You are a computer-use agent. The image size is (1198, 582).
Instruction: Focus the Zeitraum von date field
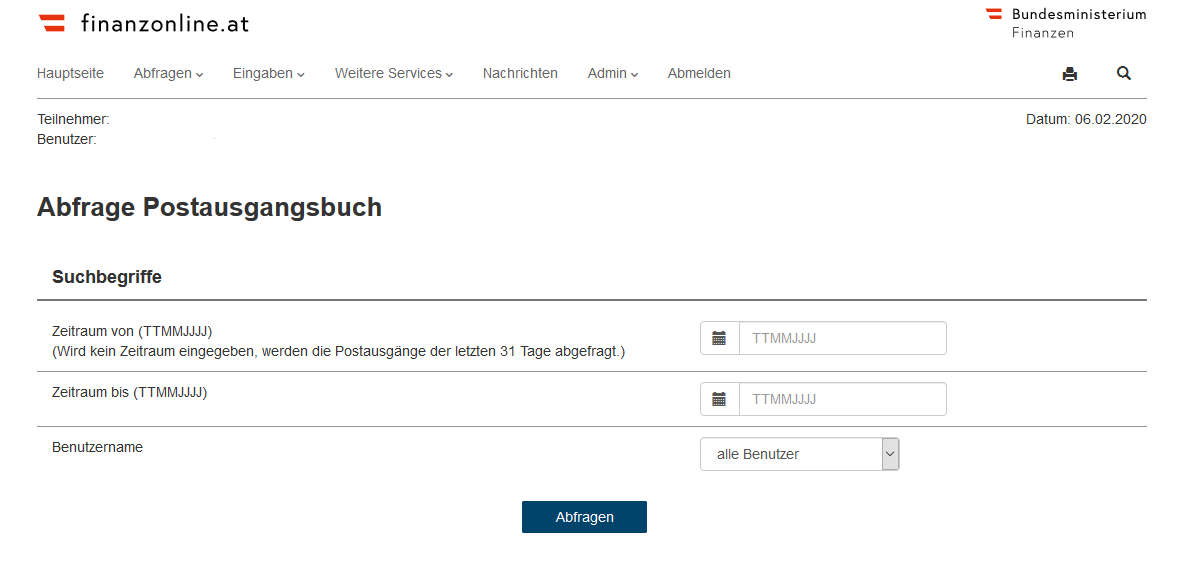(842, 338)
